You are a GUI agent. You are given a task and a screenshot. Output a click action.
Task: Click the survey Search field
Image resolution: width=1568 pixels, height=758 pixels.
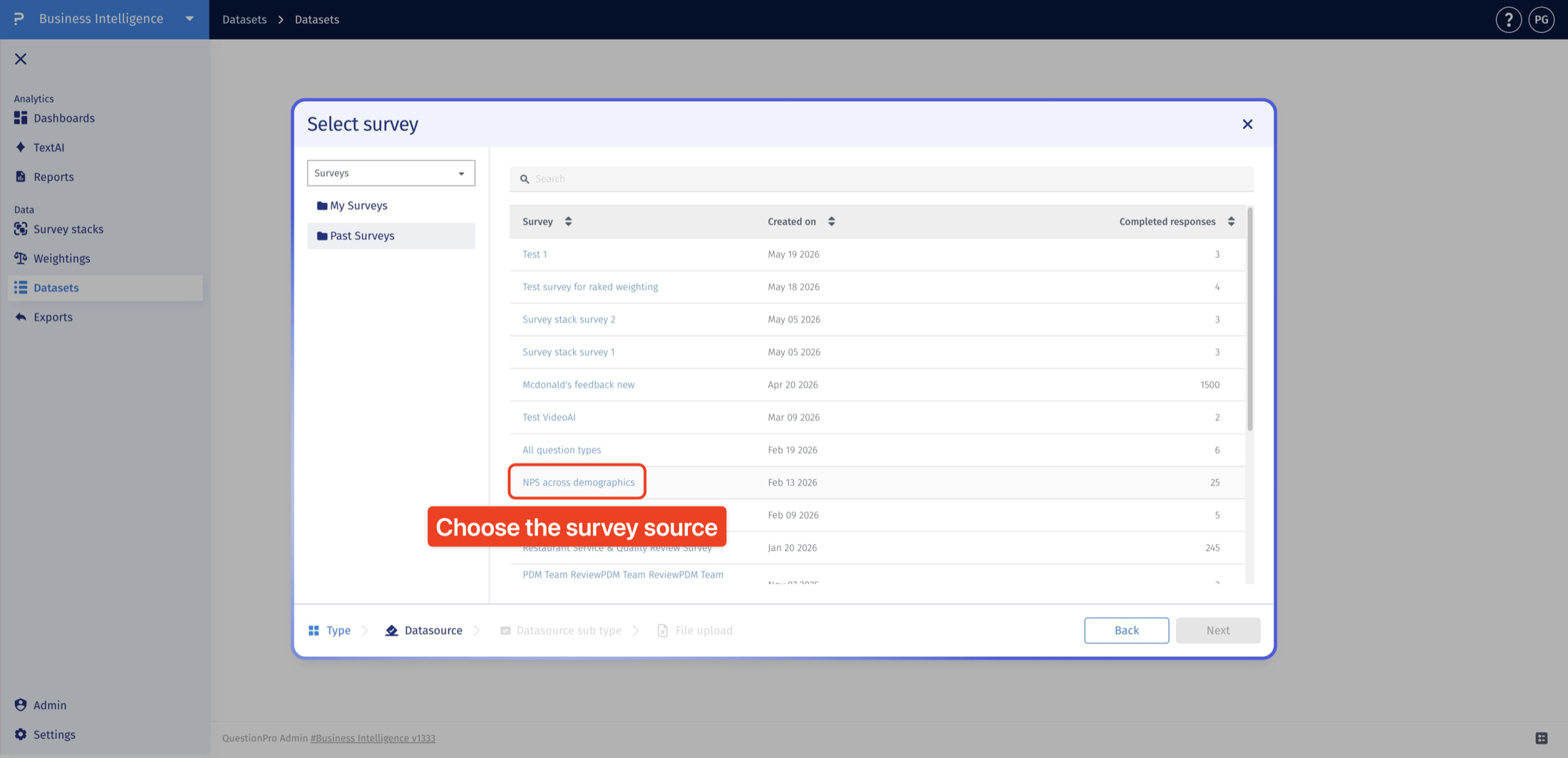pyautogui.click(x=882, y=179)
